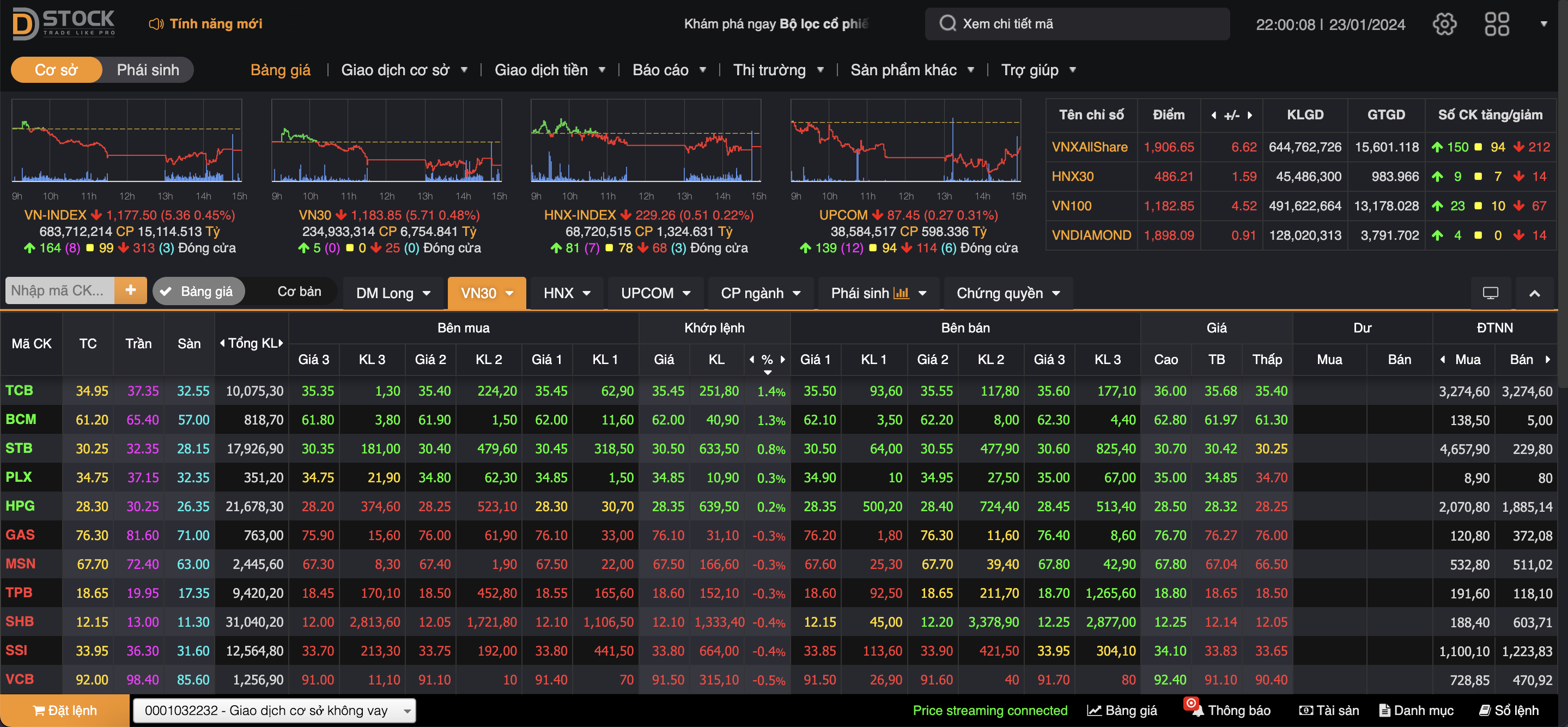Screen dimensions: 1568x727
Task: Click Xem chi tiết mã search field
Action: (1077, 24)
